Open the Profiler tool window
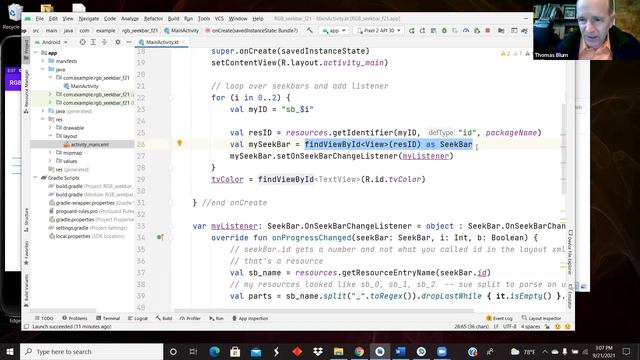 coord(190,318)
